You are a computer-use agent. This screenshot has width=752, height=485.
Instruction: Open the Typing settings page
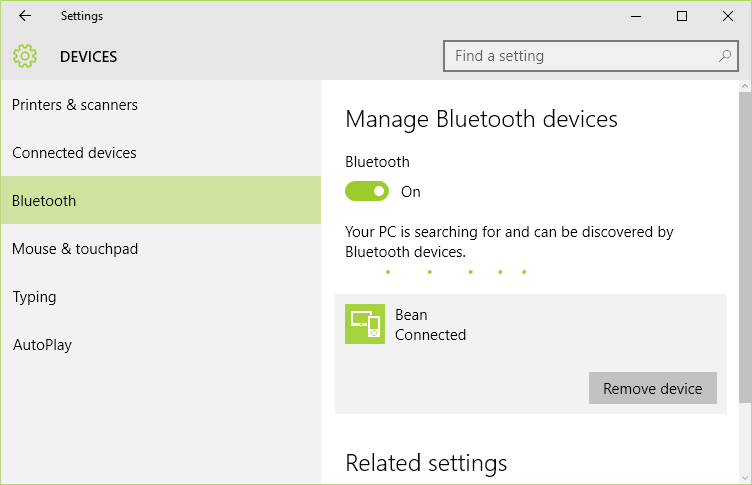34,297
